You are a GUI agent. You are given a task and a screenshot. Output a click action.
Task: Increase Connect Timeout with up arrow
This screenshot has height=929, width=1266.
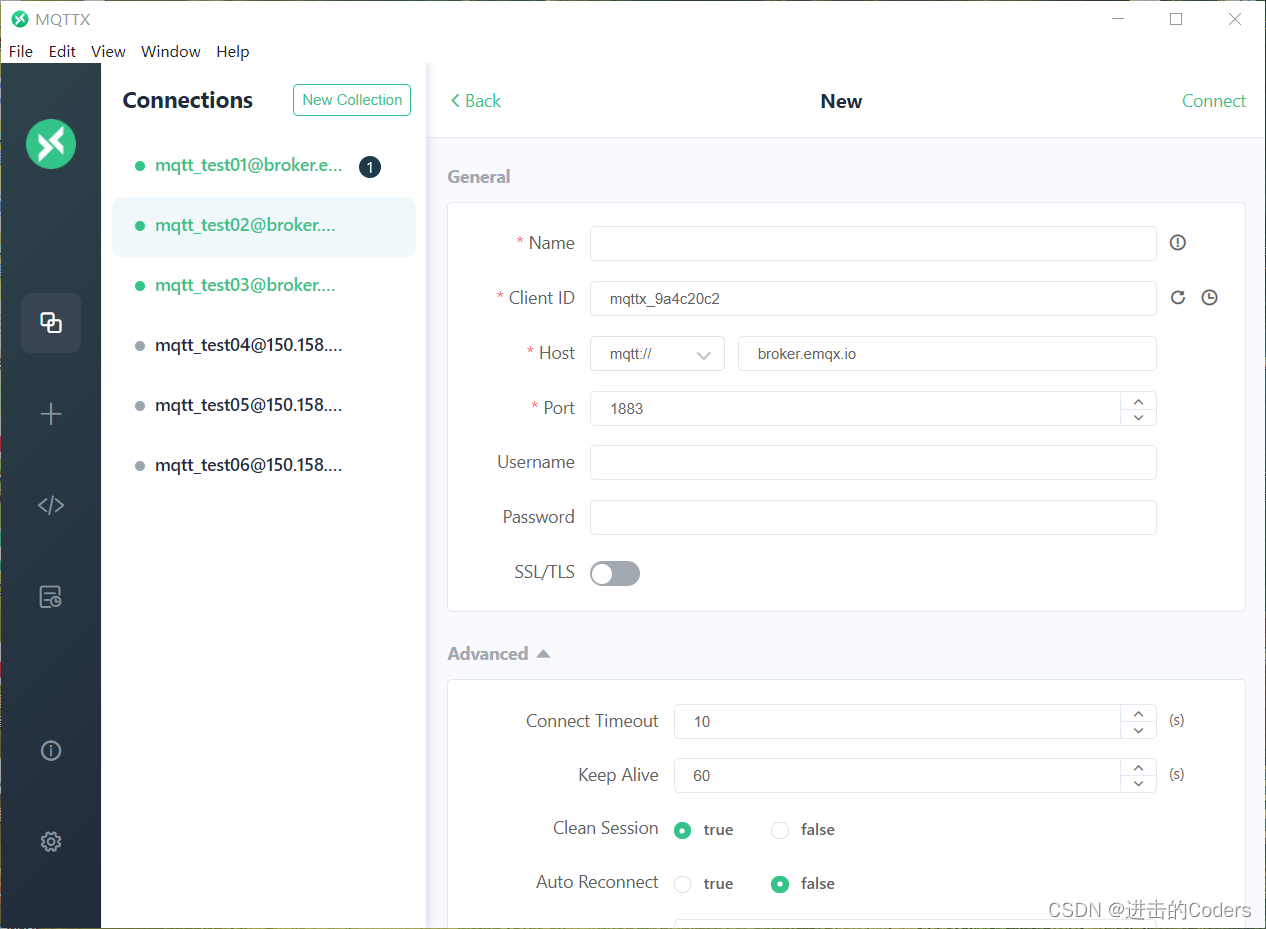pos(1138,713)
